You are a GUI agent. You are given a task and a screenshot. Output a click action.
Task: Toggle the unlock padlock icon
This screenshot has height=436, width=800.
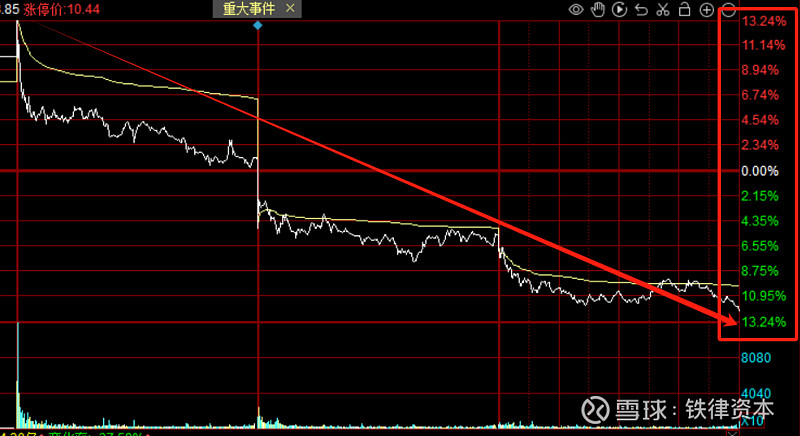click(x=685, y=9)
